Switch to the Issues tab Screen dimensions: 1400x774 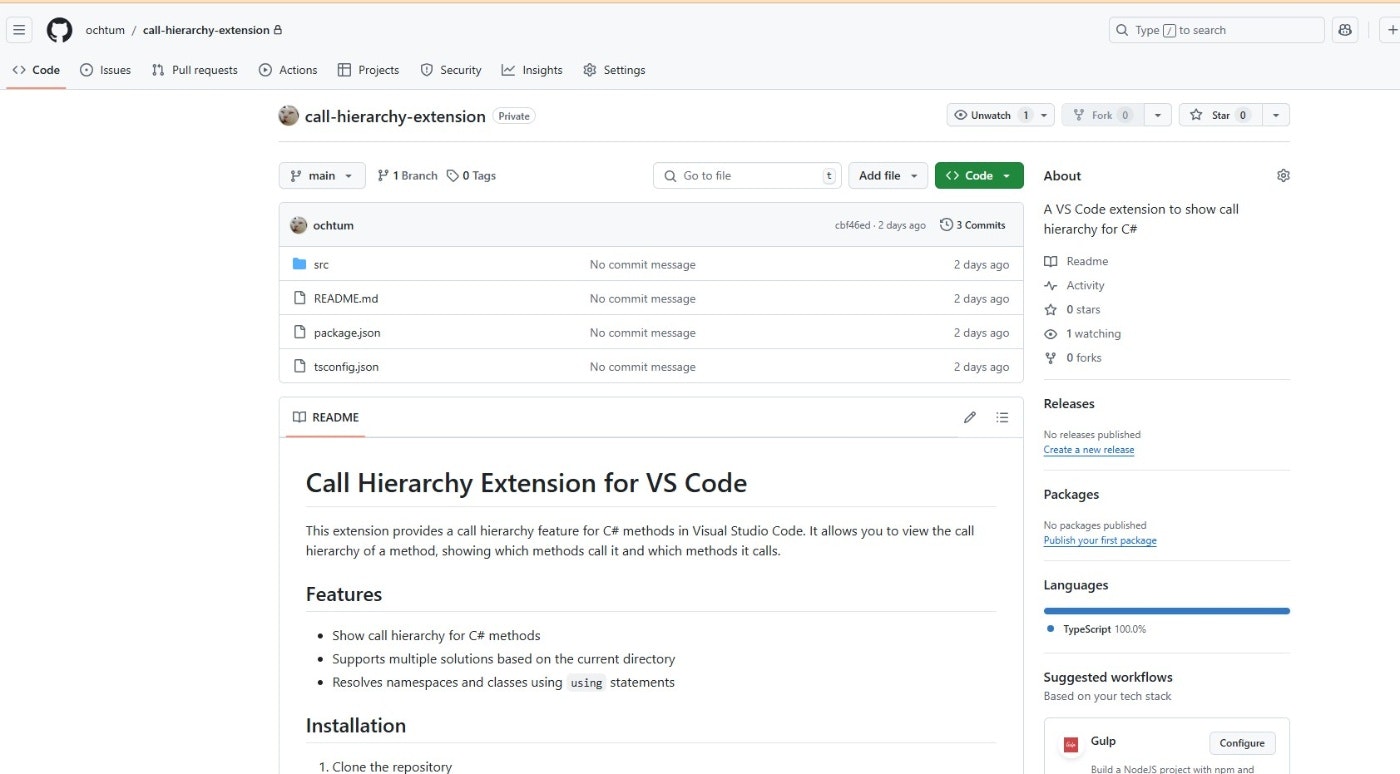[105, 70]
